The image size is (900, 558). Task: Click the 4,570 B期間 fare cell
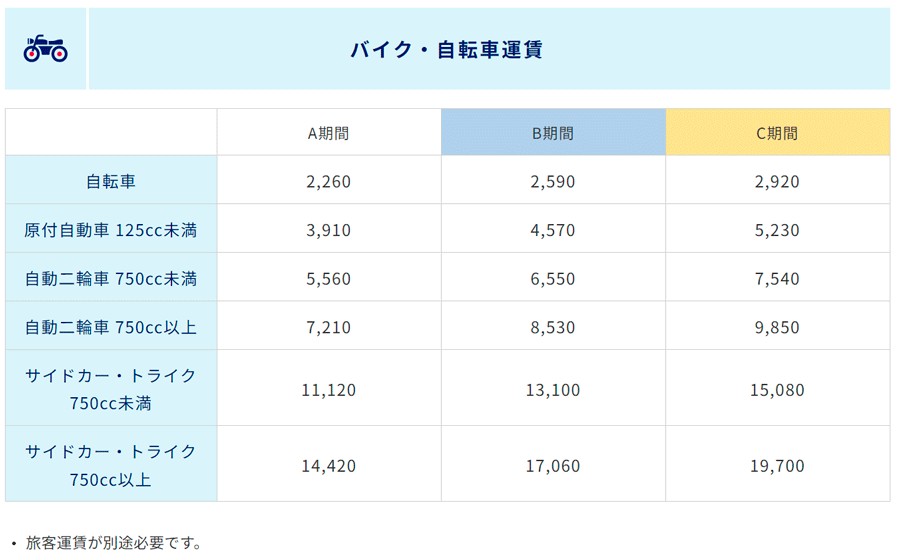tap(553, 230)
